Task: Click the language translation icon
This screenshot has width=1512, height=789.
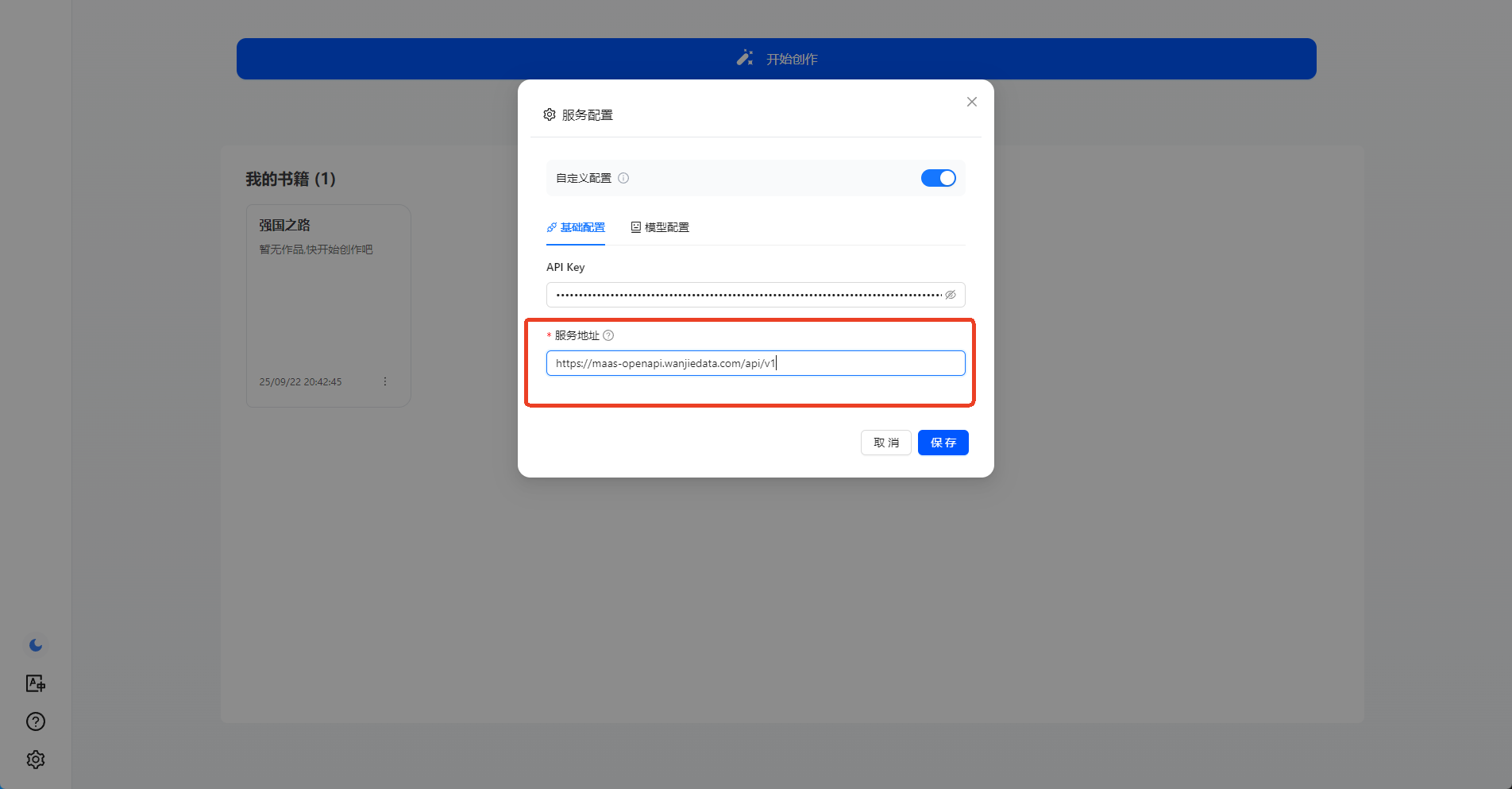Action: click(36, 683)
